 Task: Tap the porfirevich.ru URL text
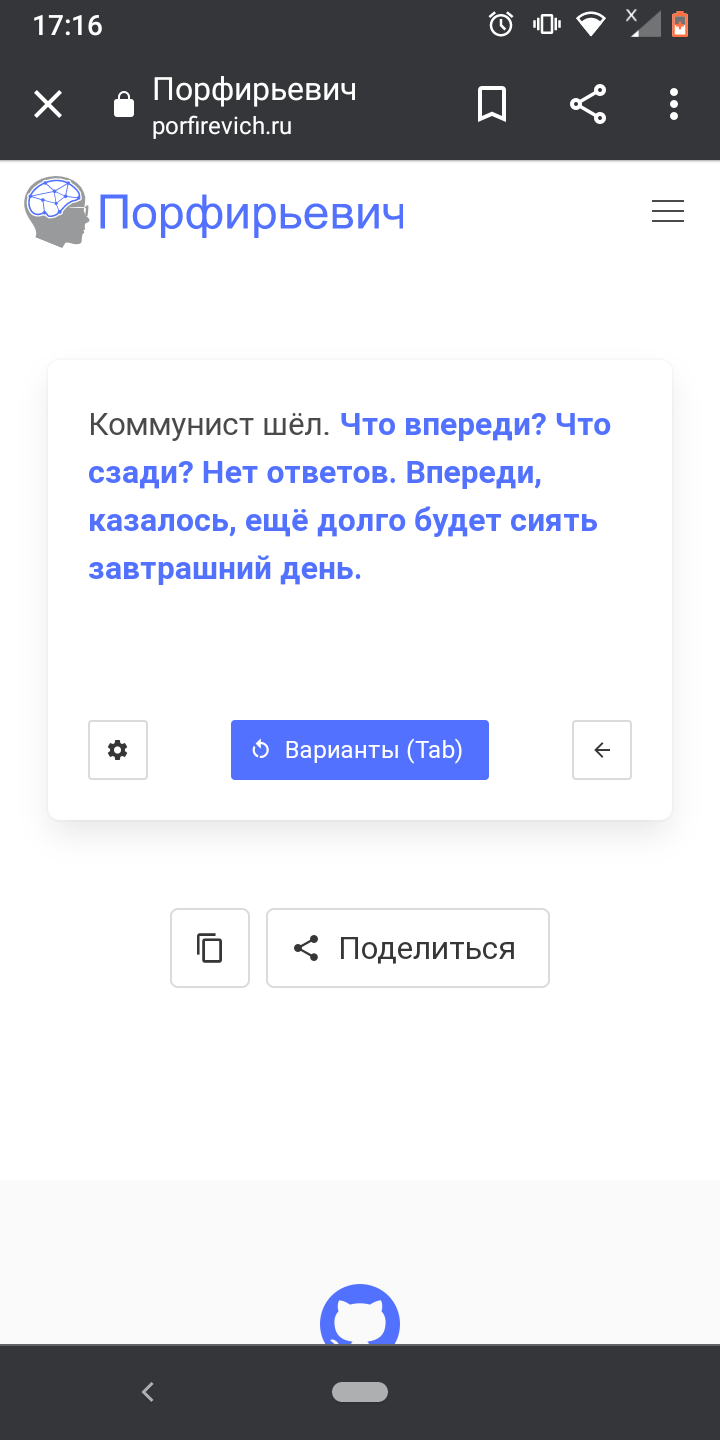pos(222,128)
